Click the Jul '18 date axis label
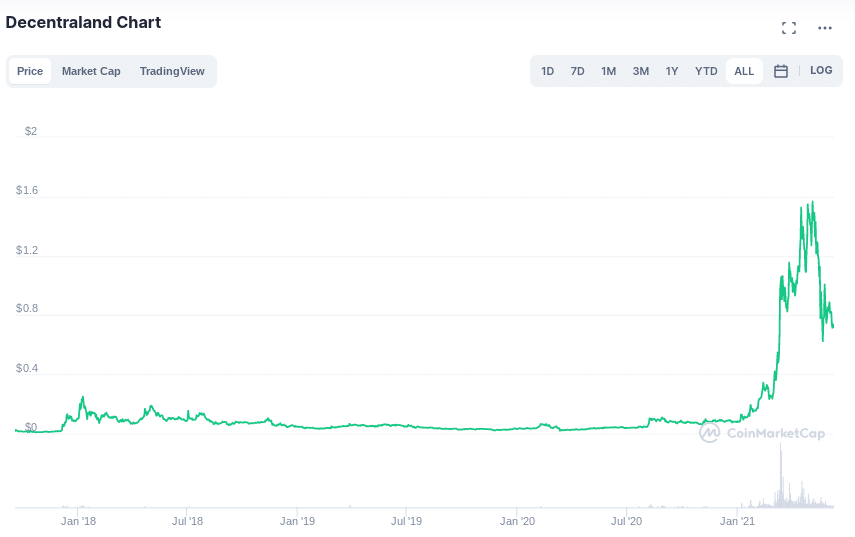Screen dimensions: 855x537 (187, 521)
